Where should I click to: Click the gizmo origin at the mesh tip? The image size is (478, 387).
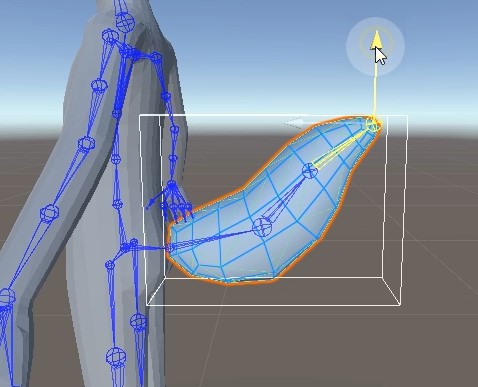(373, 125)
